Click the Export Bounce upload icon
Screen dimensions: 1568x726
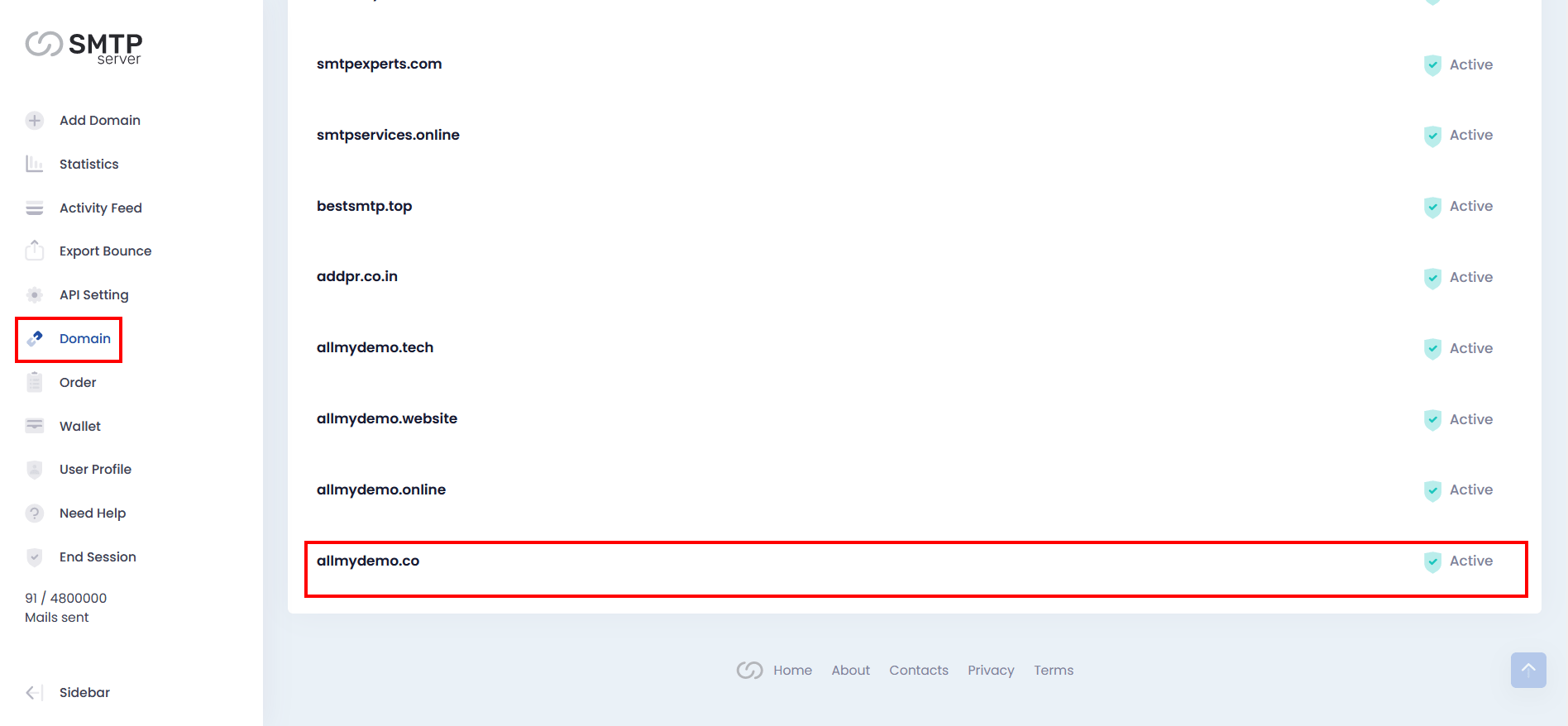(34, 251)
